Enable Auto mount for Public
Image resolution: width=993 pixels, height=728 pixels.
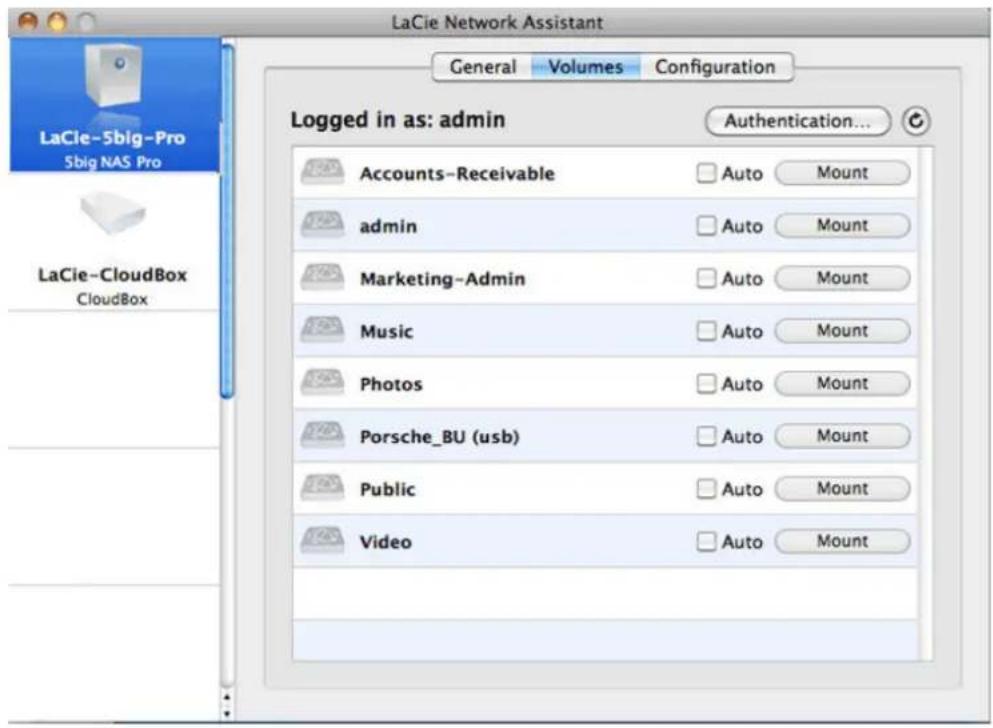pyautogui.click(x=706, y=488)
